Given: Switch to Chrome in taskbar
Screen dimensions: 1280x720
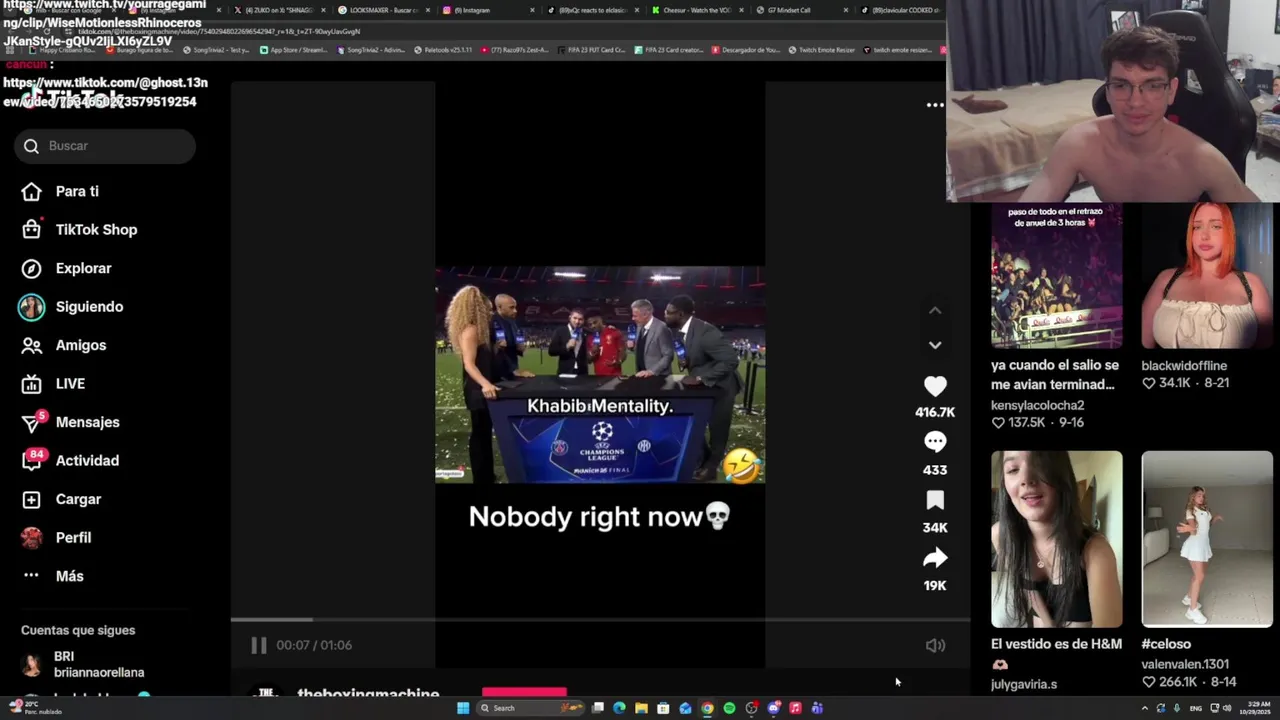Looking at the screenshot, I should click(x=707, y=708).
